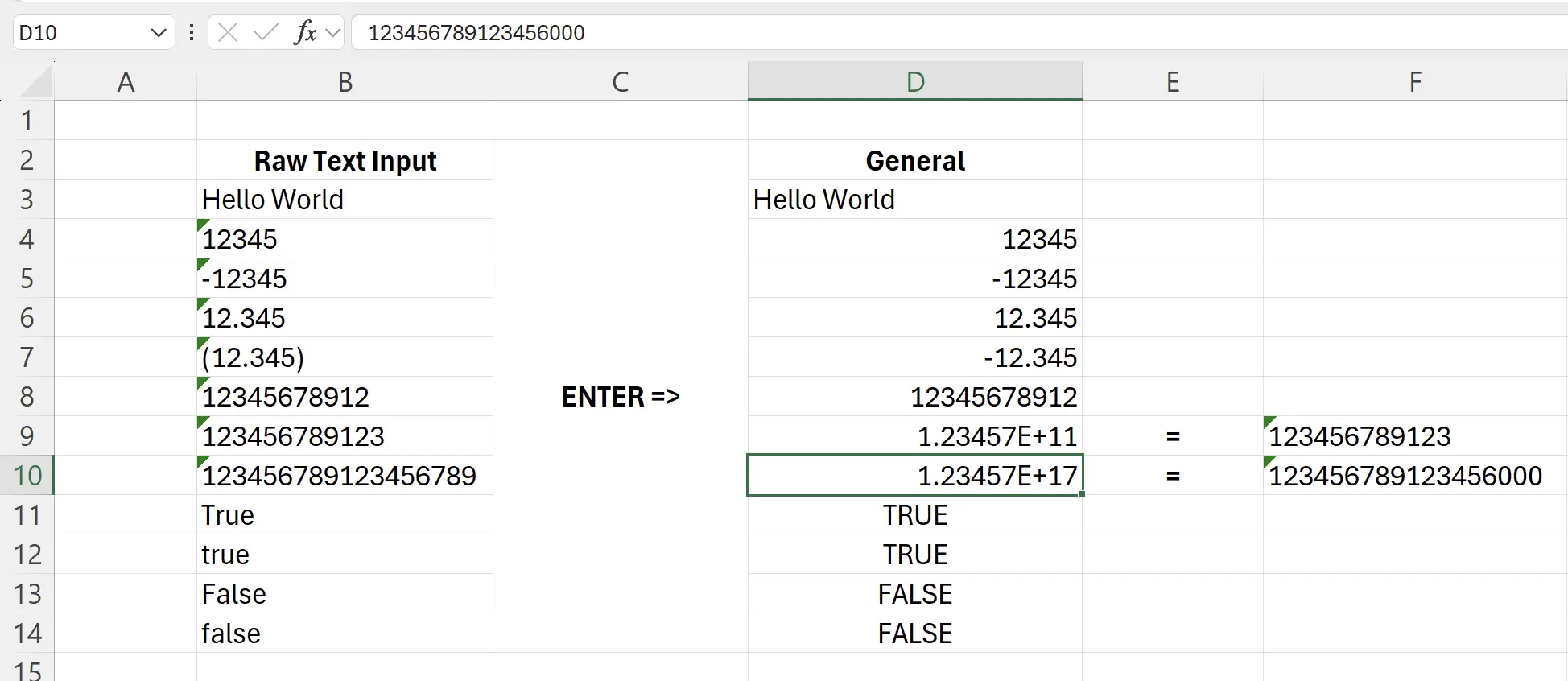Expand the dropdown next to fx button
The image size is (1568, 681).
[333, 33]
